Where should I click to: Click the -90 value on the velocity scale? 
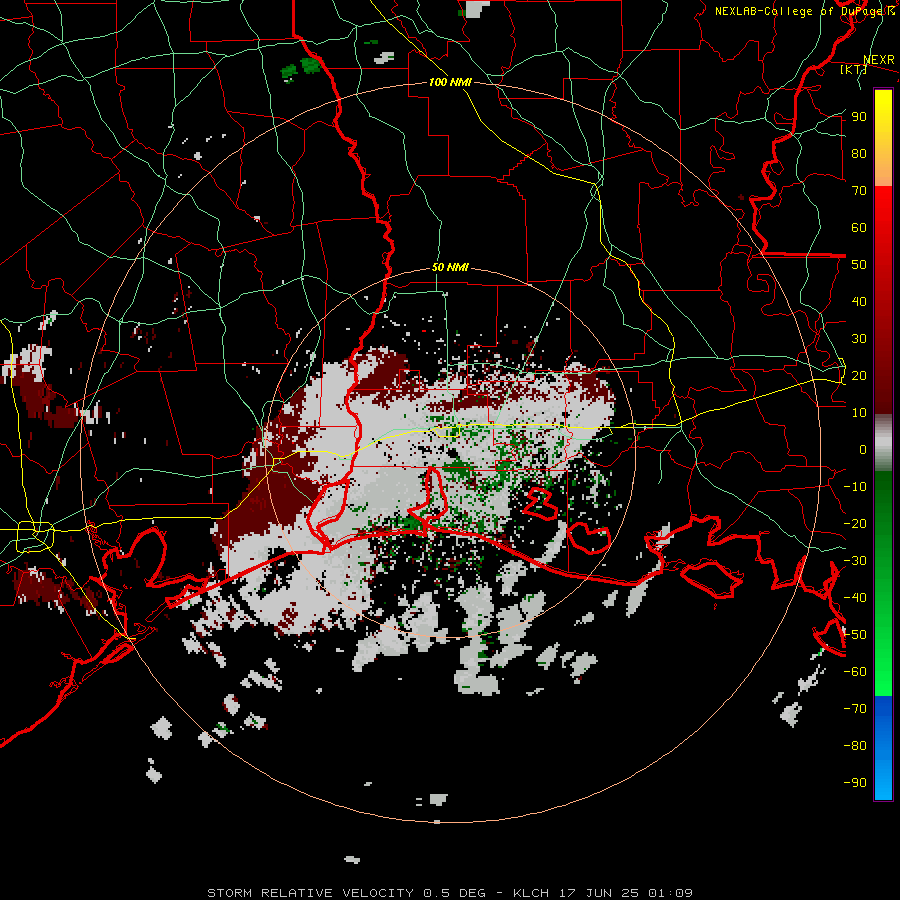click(855, 783)
